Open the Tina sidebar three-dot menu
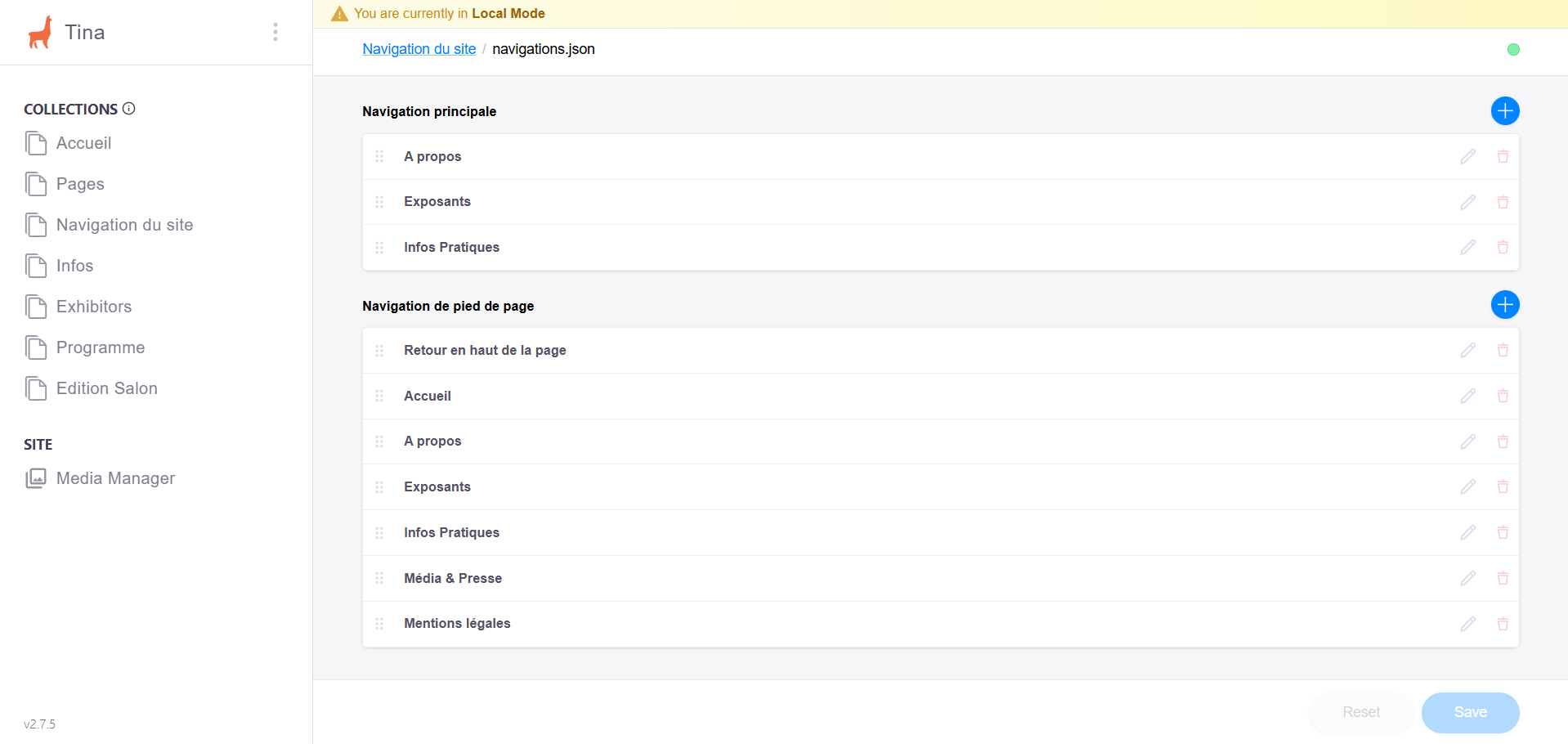Viewport: 1568px width, 744px height. tap(276, 32)
